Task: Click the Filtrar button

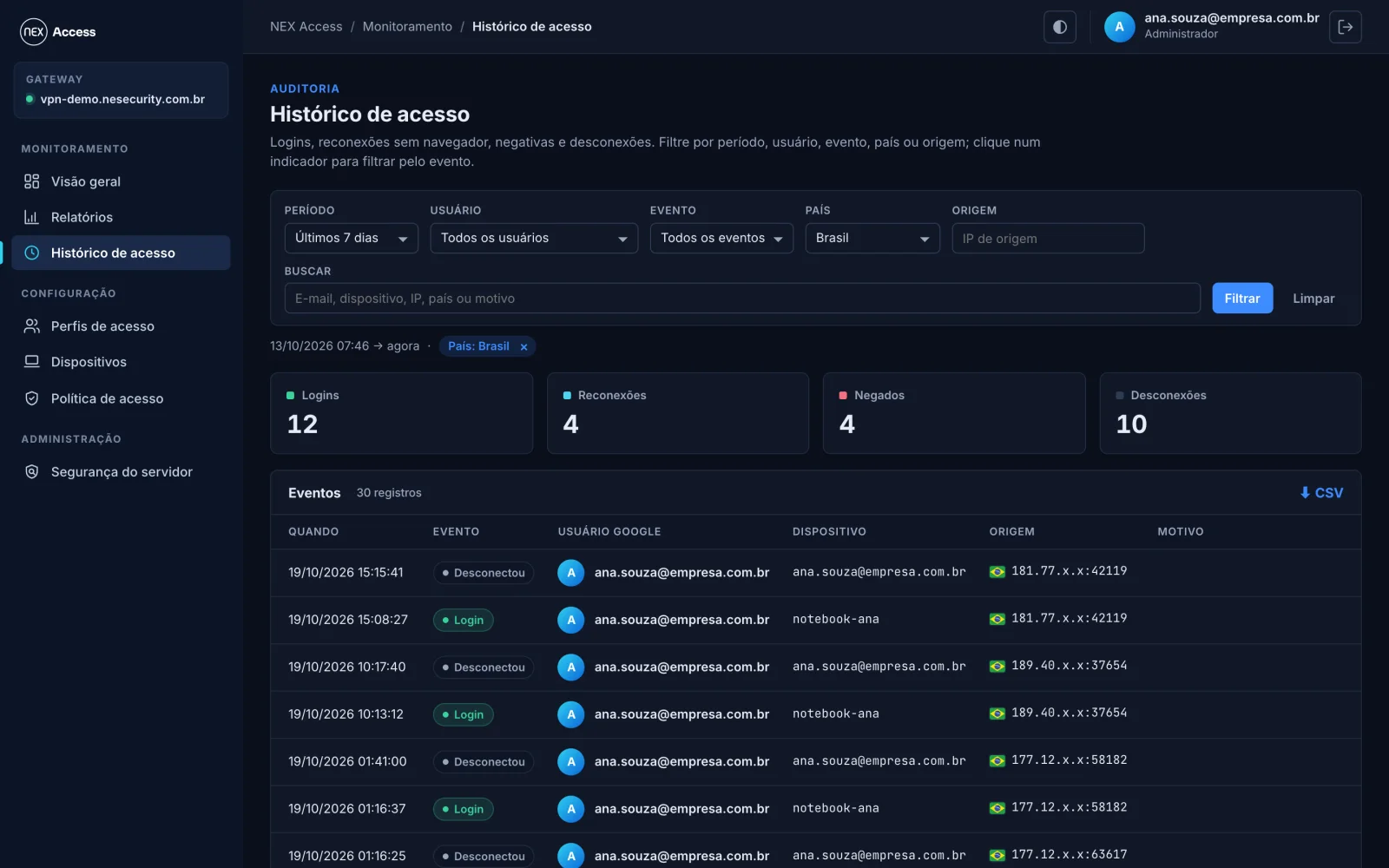Action: coord(1242,298)
